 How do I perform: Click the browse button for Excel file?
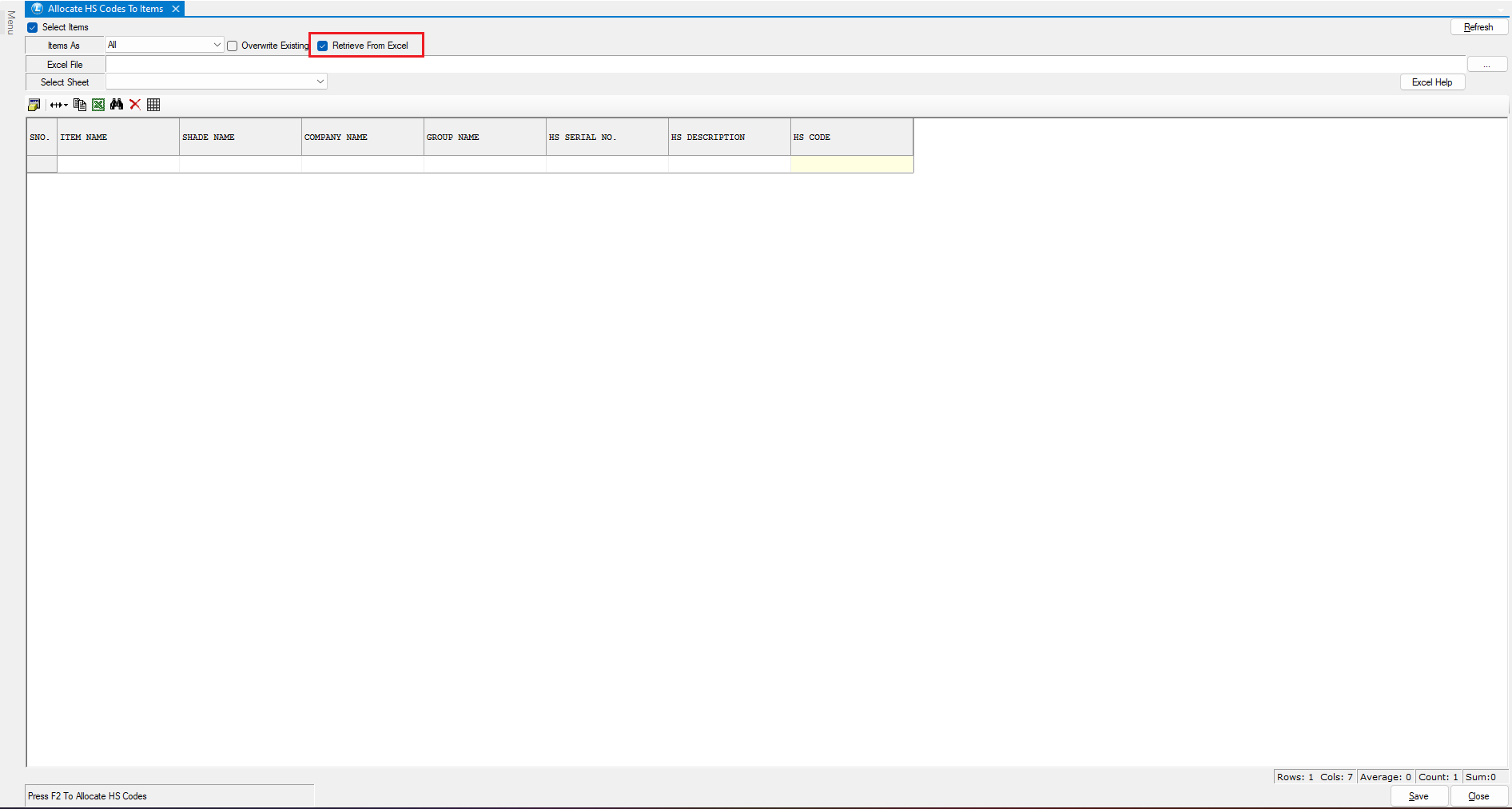click(1486, 65)
